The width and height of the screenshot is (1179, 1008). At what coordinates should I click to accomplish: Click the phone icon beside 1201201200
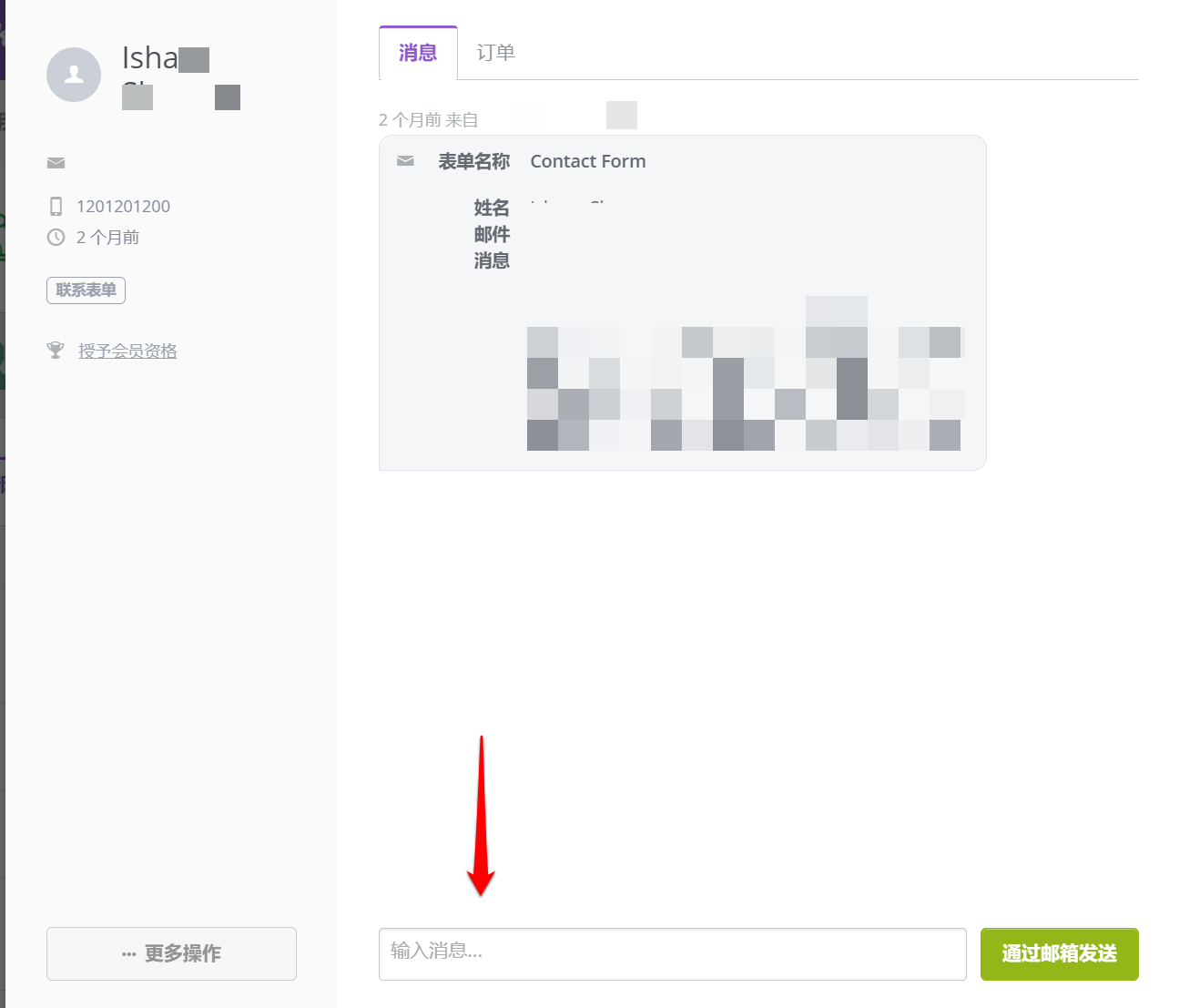click(56, 207)
